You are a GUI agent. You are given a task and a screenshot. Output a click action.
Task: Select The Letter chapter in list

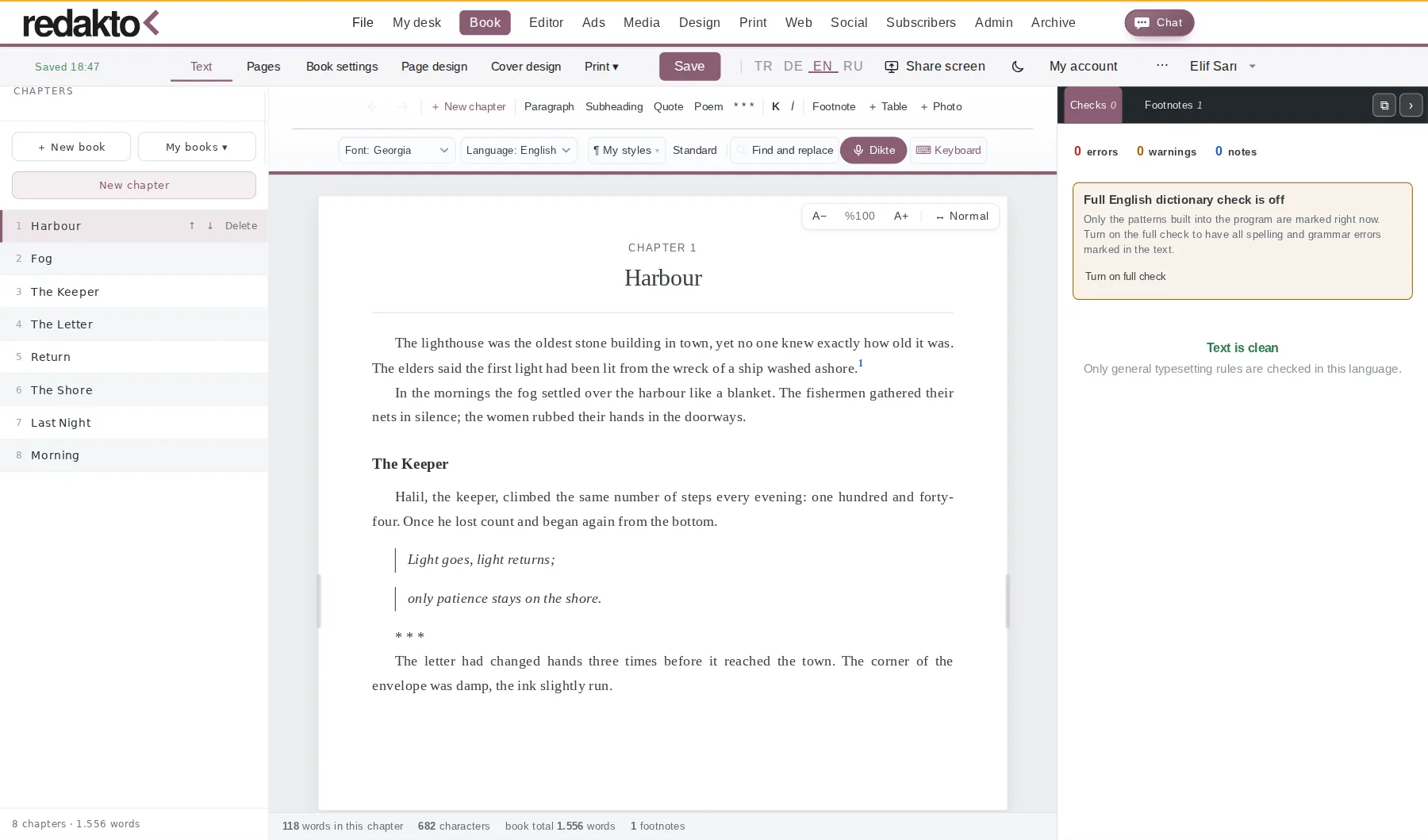[x=134, y=324]
